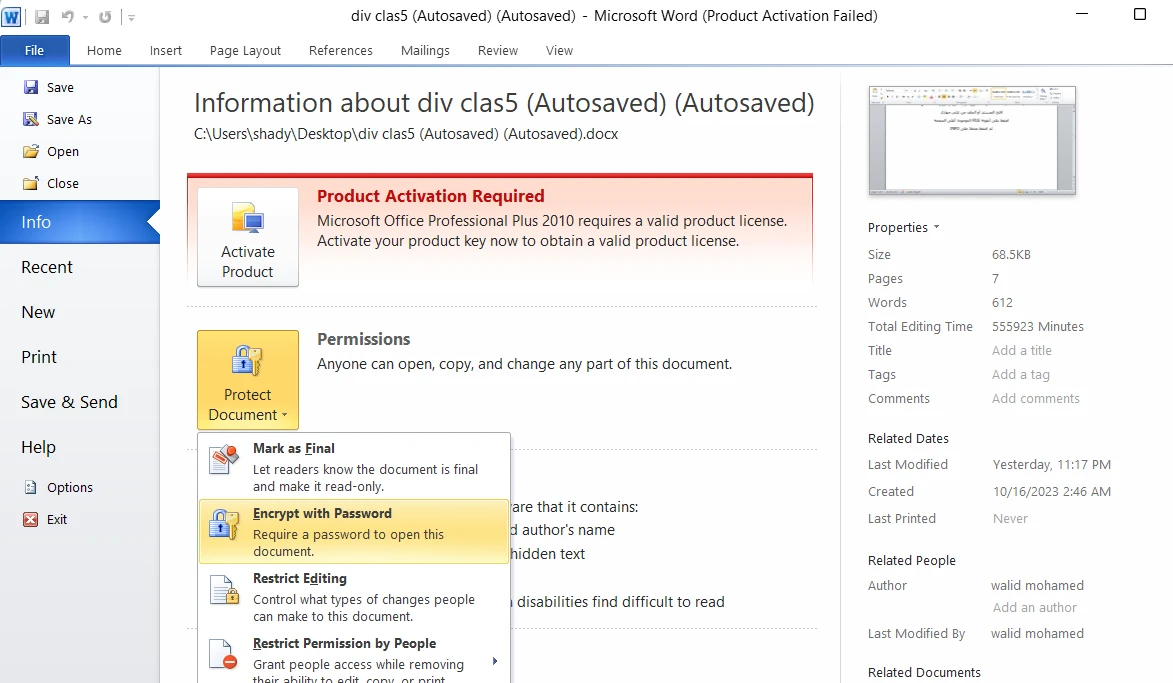The height and width of the screenshot is (683, 1173).
Task: Click the document preview thumbnail
Action: tap(972, 139)
